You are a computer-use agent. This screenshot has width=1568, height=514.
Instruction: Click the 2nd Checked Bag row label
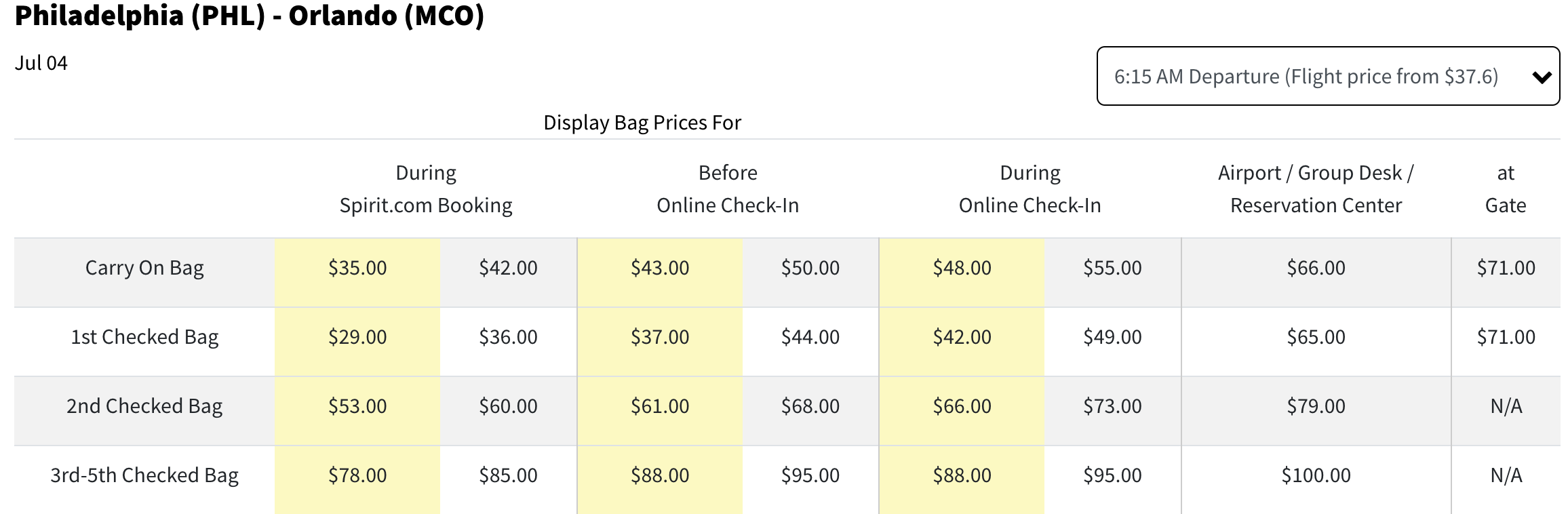coord(144,406)
